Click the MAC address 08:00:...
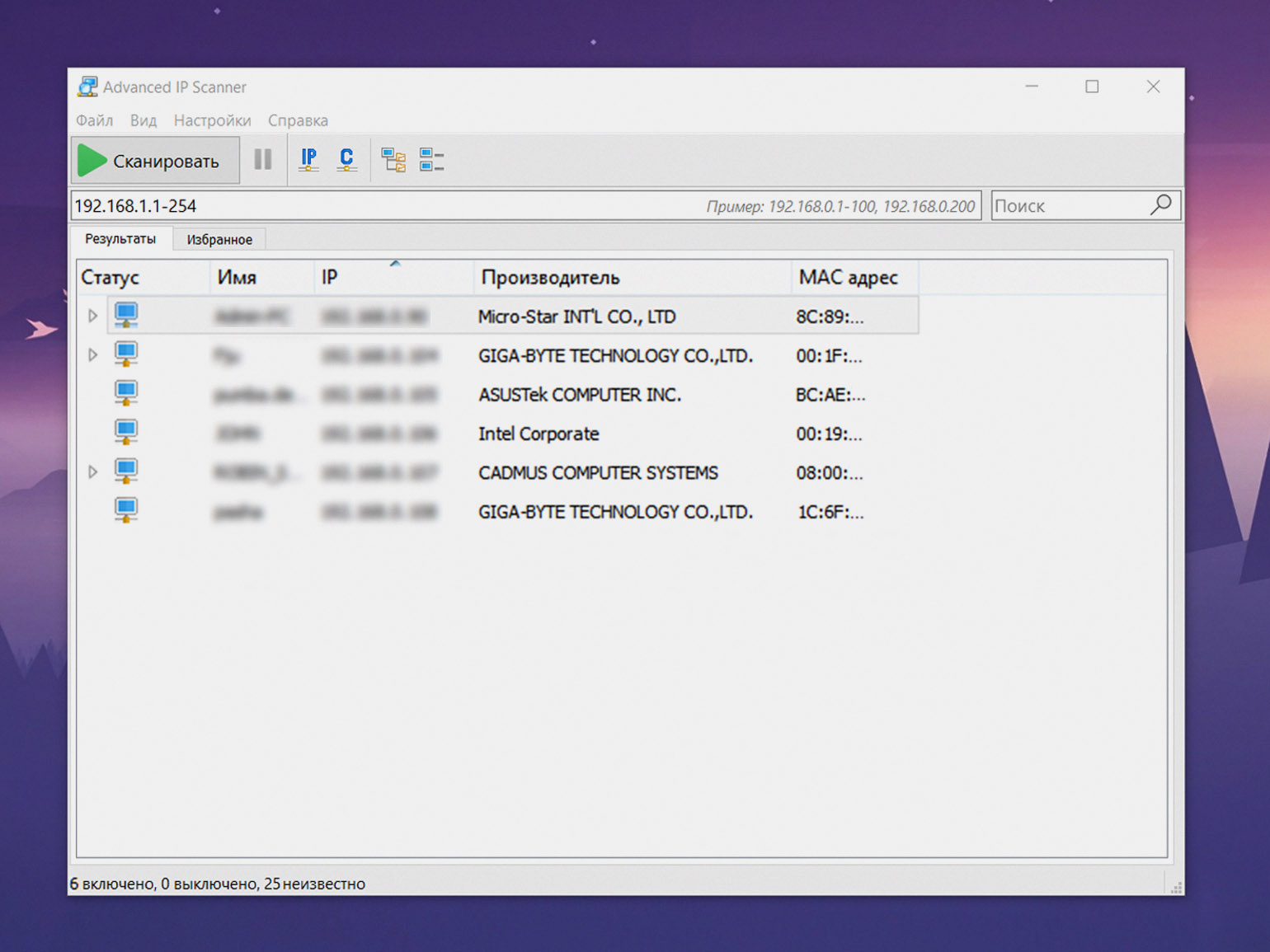1270x952 pixels. pyautogui.click(x=830, y=473)
